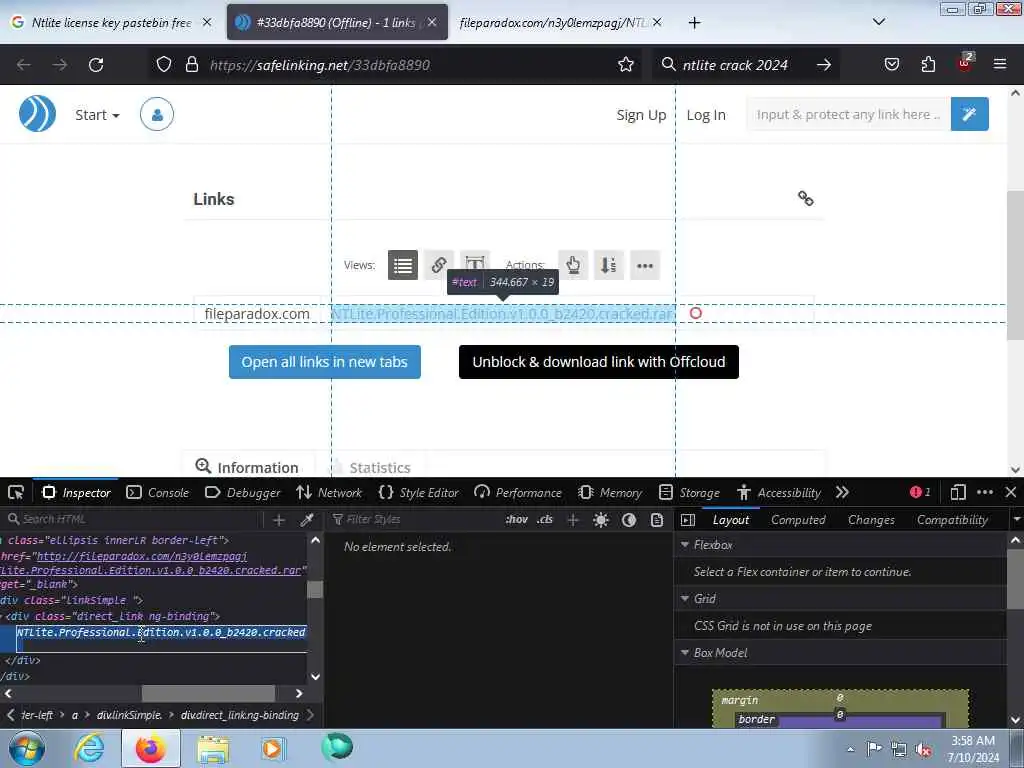Focus the Filter Styles field

coord(413,519)
